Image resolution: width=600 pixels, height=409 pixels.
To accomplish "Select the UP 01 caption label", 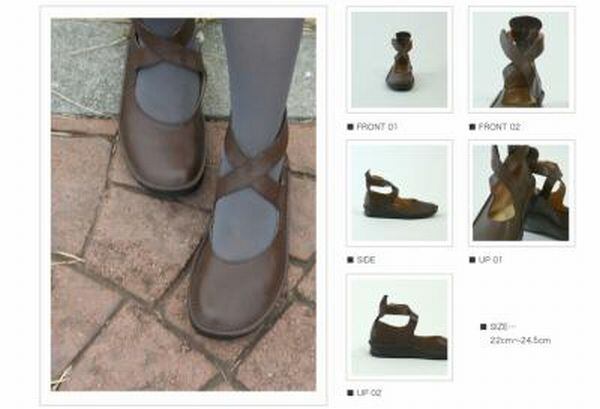I will pyautogui.click(x=490, y=260).
